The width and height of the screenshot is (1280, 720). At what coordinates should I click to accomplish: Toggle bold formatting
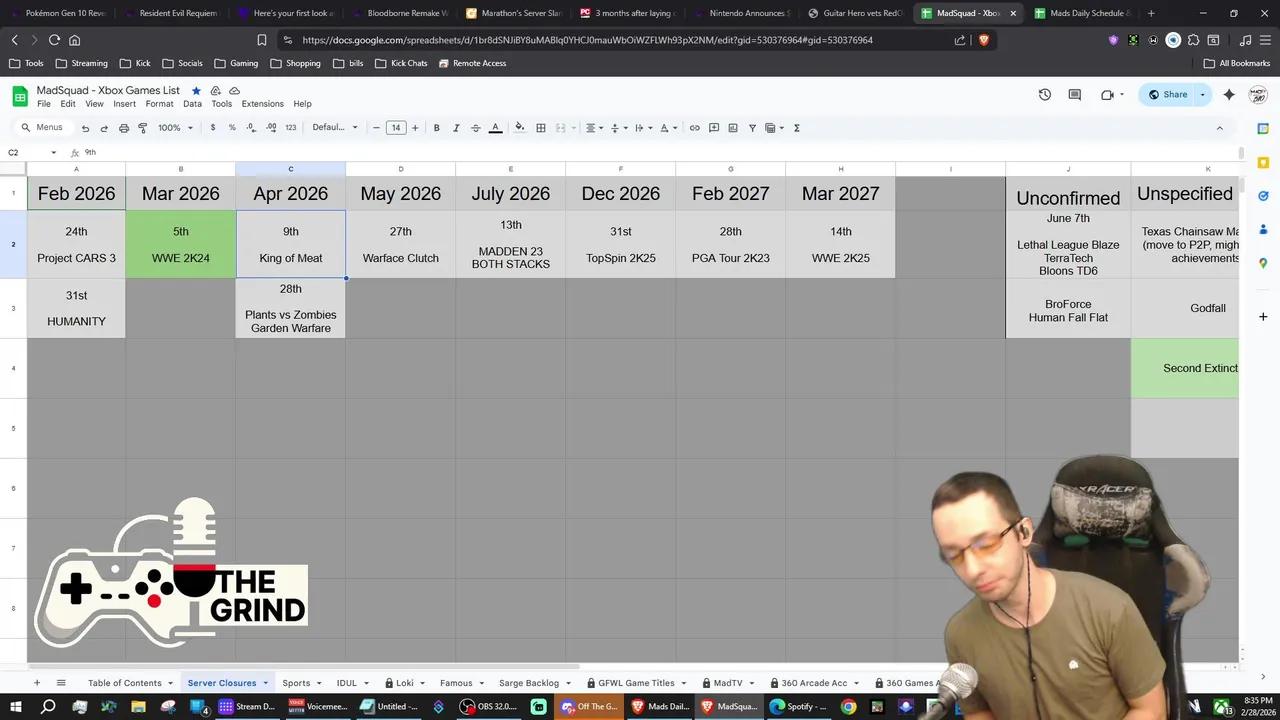tap(437, 128)
